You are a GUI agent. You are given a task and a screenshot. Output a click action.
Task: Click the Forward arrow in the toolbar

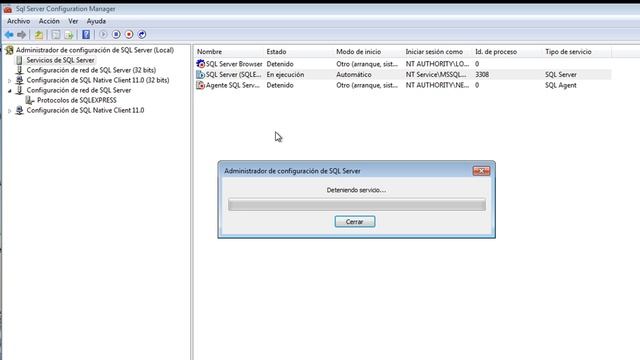tap(22, 35)
